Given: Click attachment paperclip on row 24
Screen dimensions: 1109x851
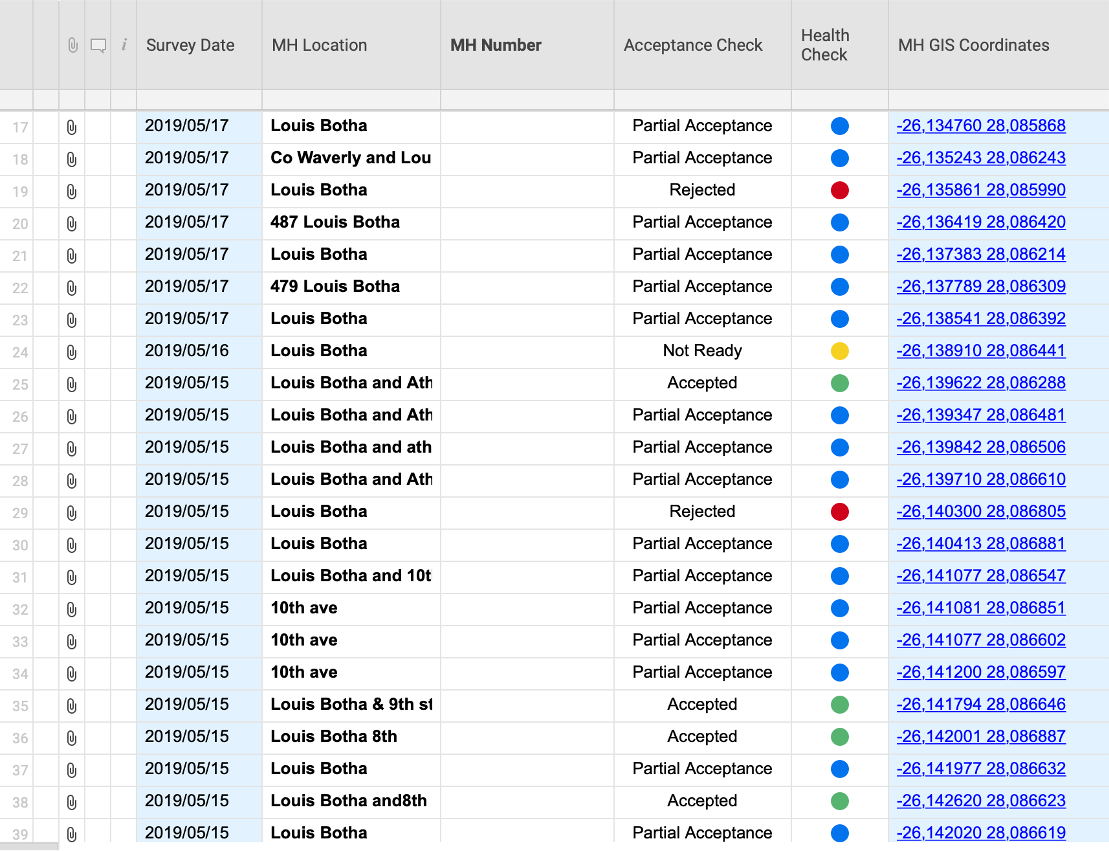Looking at the screenshot, I should [72, 352].
